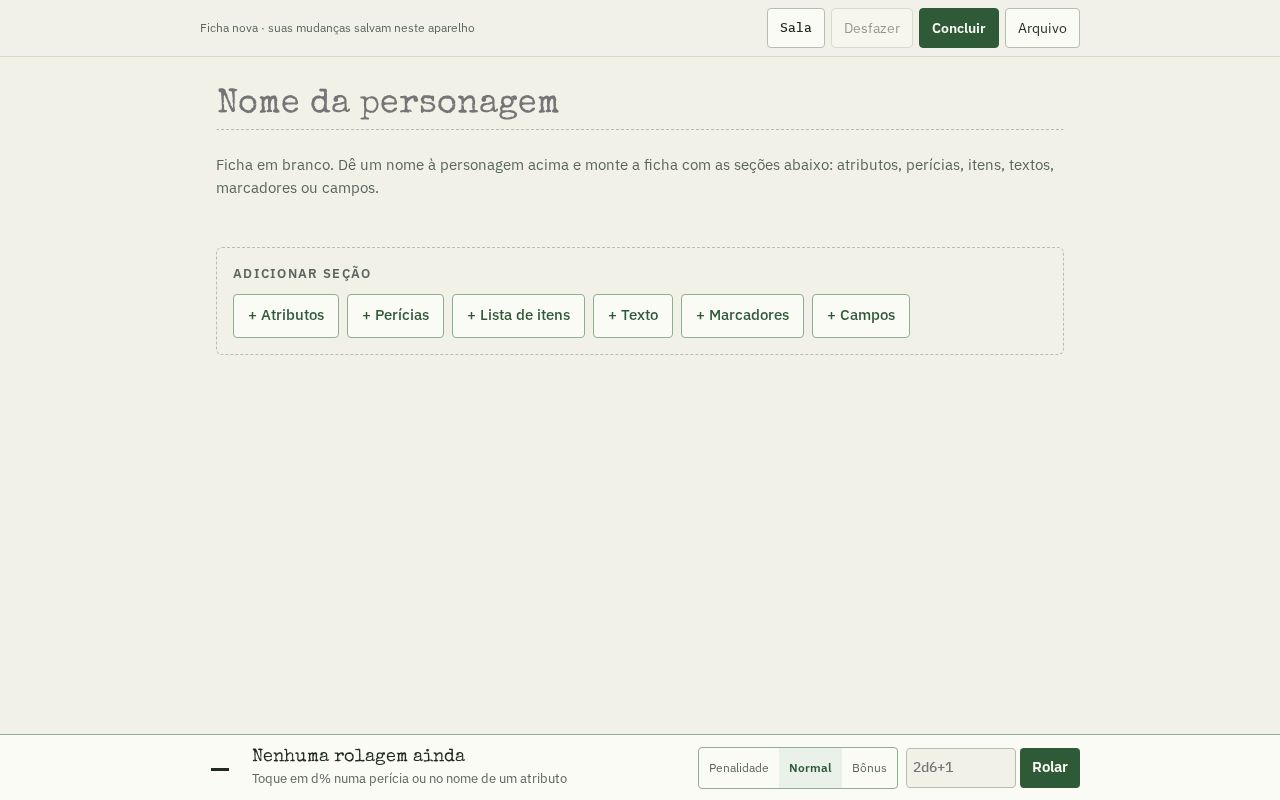Add a Perícias section
1280x800 pixels.
[x=395, y=316]
